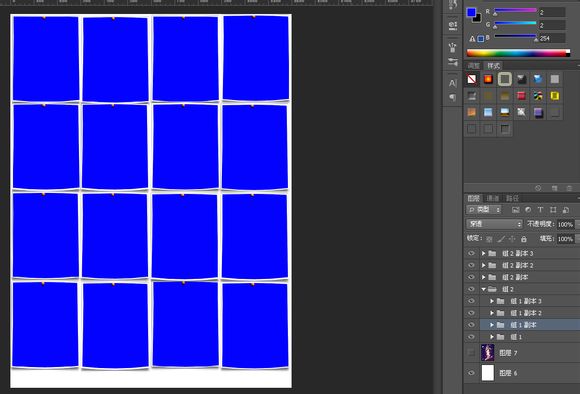The height and width of the screenshot is (394, 580).
Task: Open the blend mode dropdown in layers panel
Action: [x=494, y=224]
